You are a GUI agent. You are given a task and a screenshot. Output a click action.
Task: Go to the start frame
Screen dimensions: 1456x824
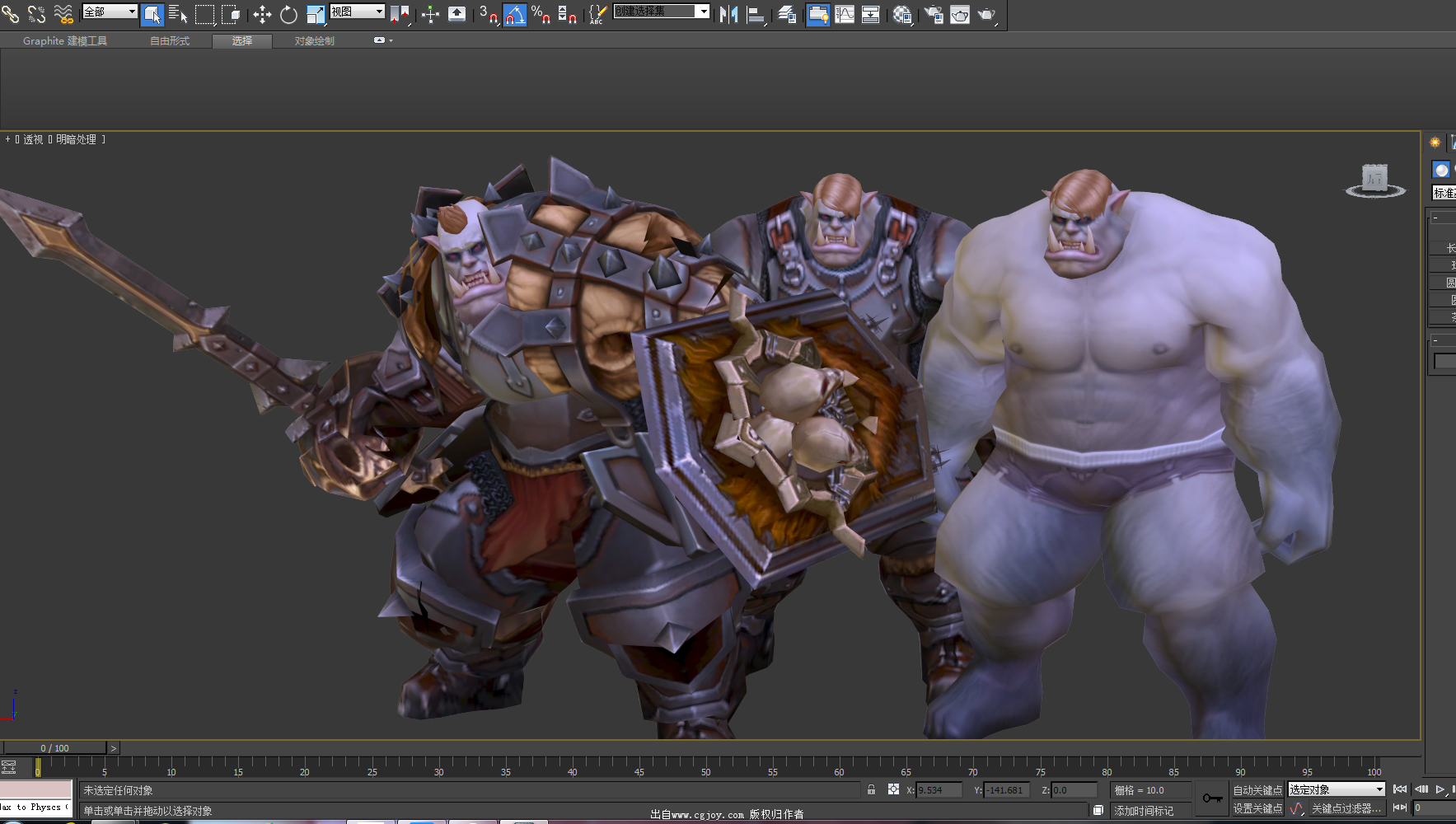pyautogui.click(x=1400, y=789)
